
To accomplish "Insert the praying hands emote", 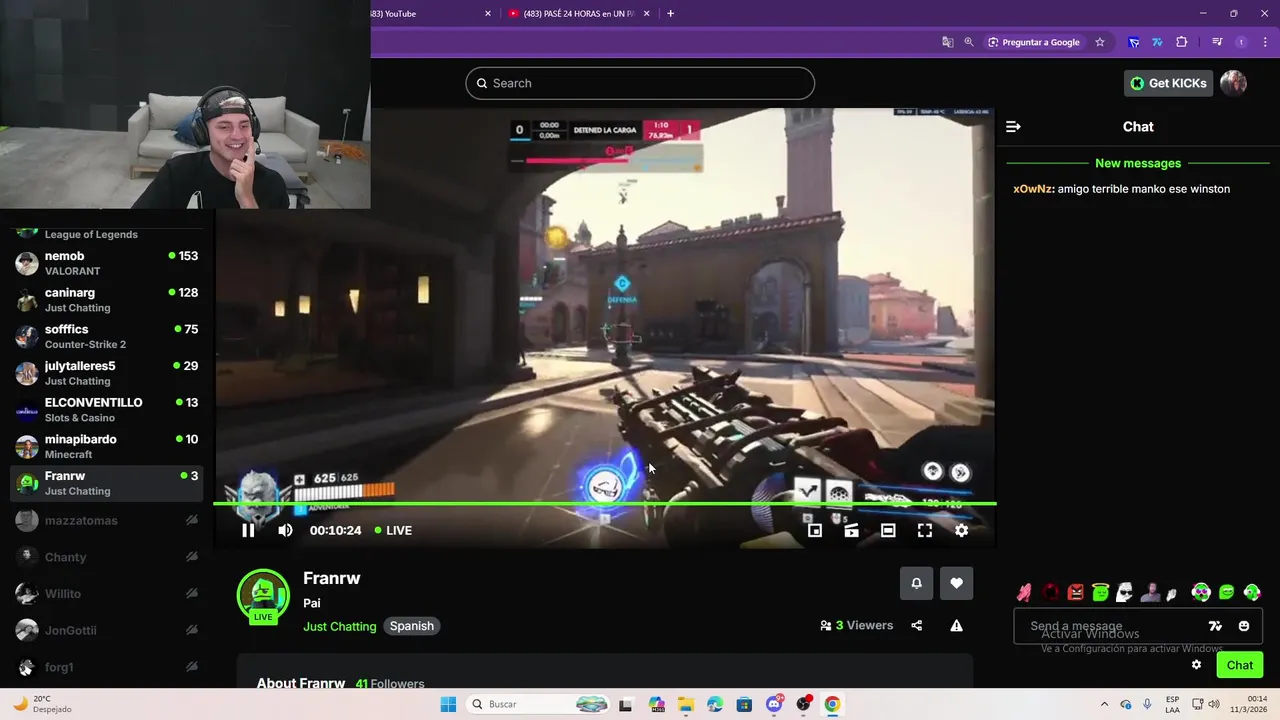I will pyautogui.click(x=1024, y=593).
